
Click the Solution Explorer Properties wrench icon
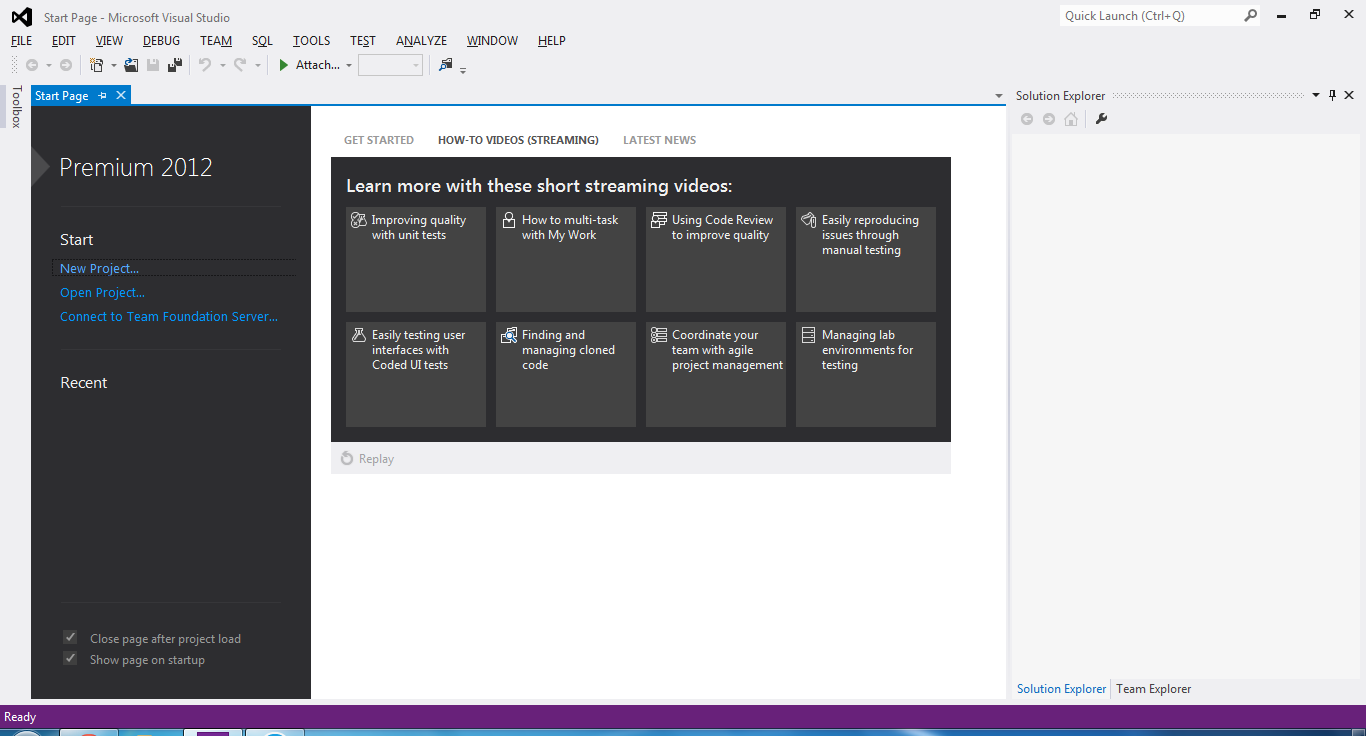[x=1101, y=119]
